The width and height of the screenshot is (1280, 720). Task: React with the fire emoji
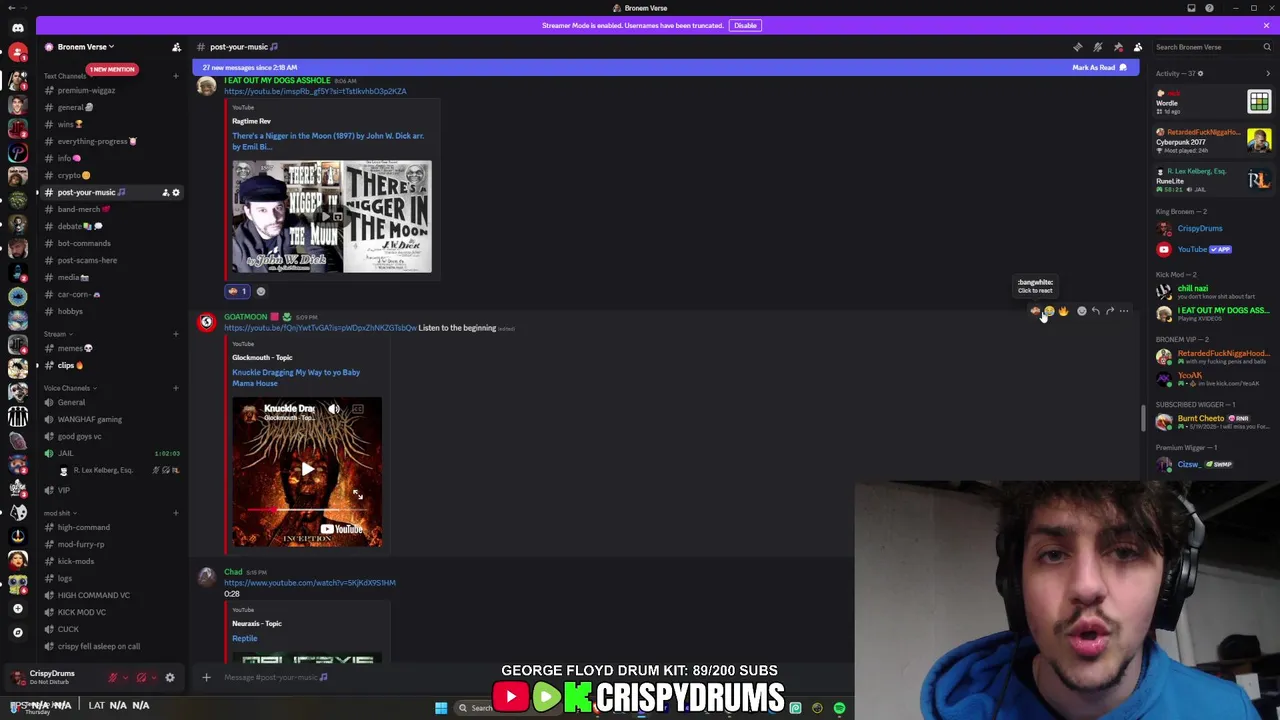point(1063,311)
